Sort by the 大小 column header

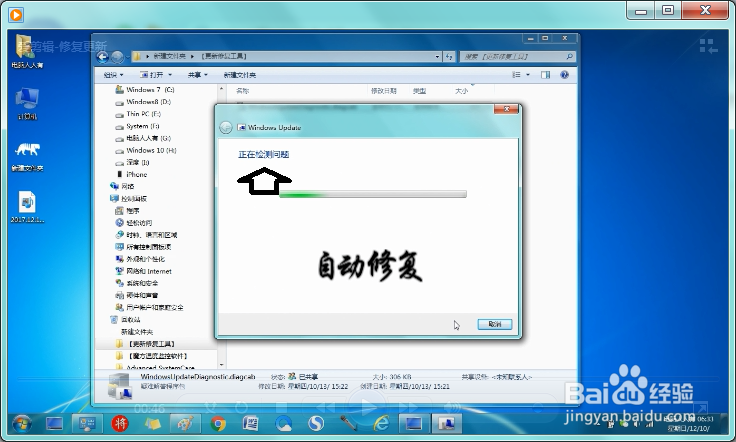tap(461, 91)
